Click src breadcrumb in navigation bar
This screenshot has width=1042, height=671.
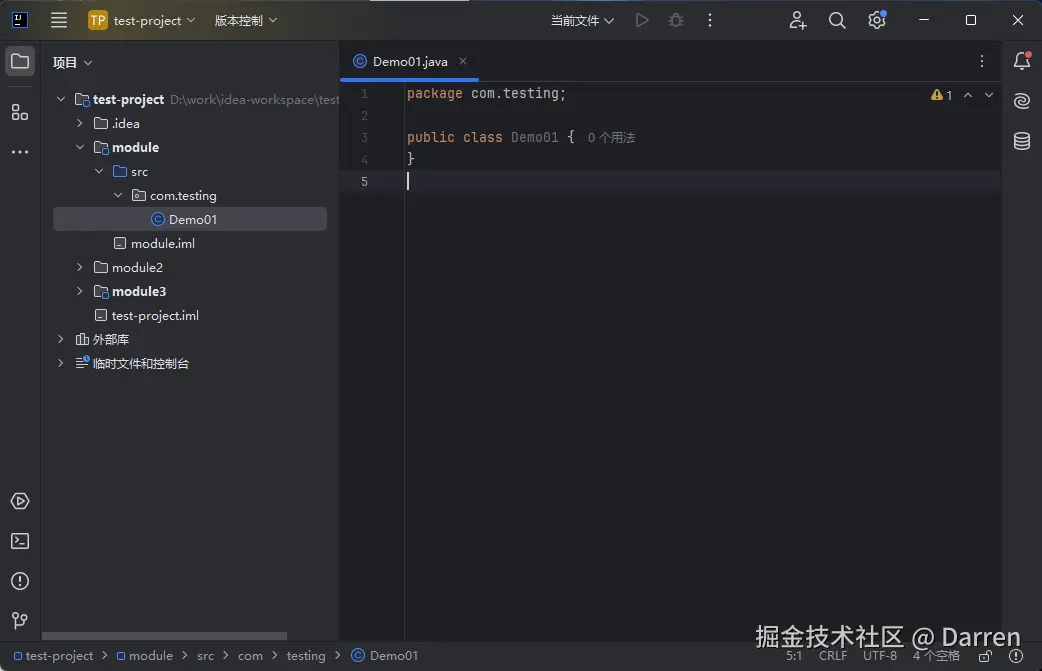pos(205,656)
